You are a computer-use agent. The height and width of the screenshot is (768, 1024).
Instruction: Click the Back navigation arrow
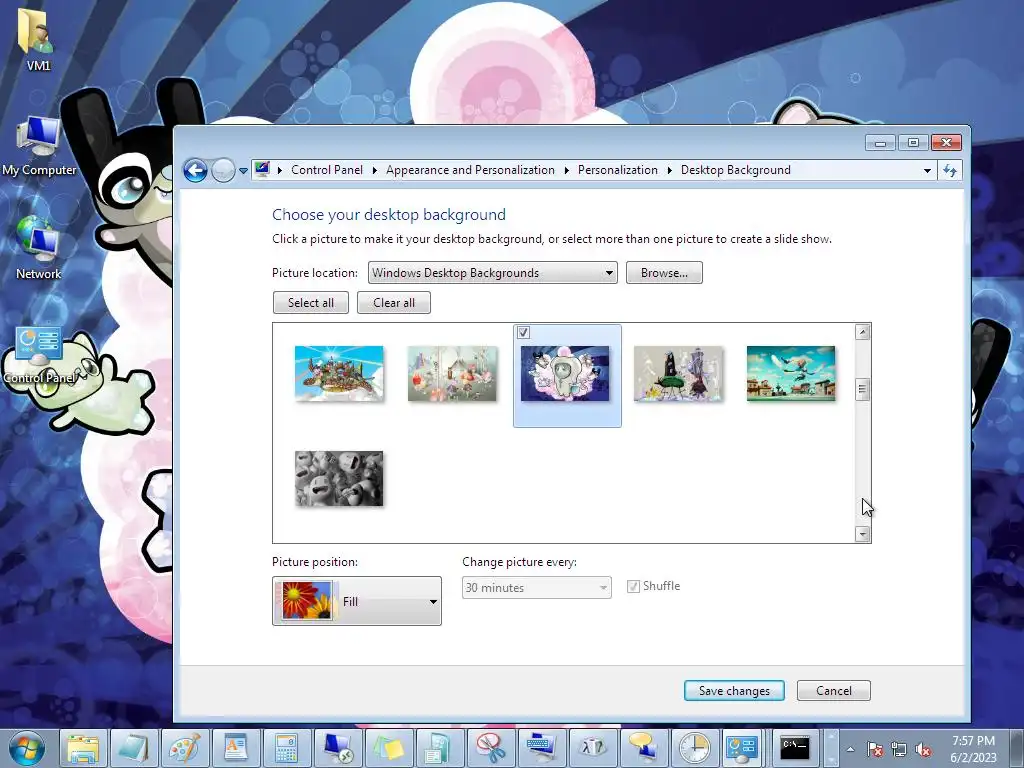click(x=195, y=170)
